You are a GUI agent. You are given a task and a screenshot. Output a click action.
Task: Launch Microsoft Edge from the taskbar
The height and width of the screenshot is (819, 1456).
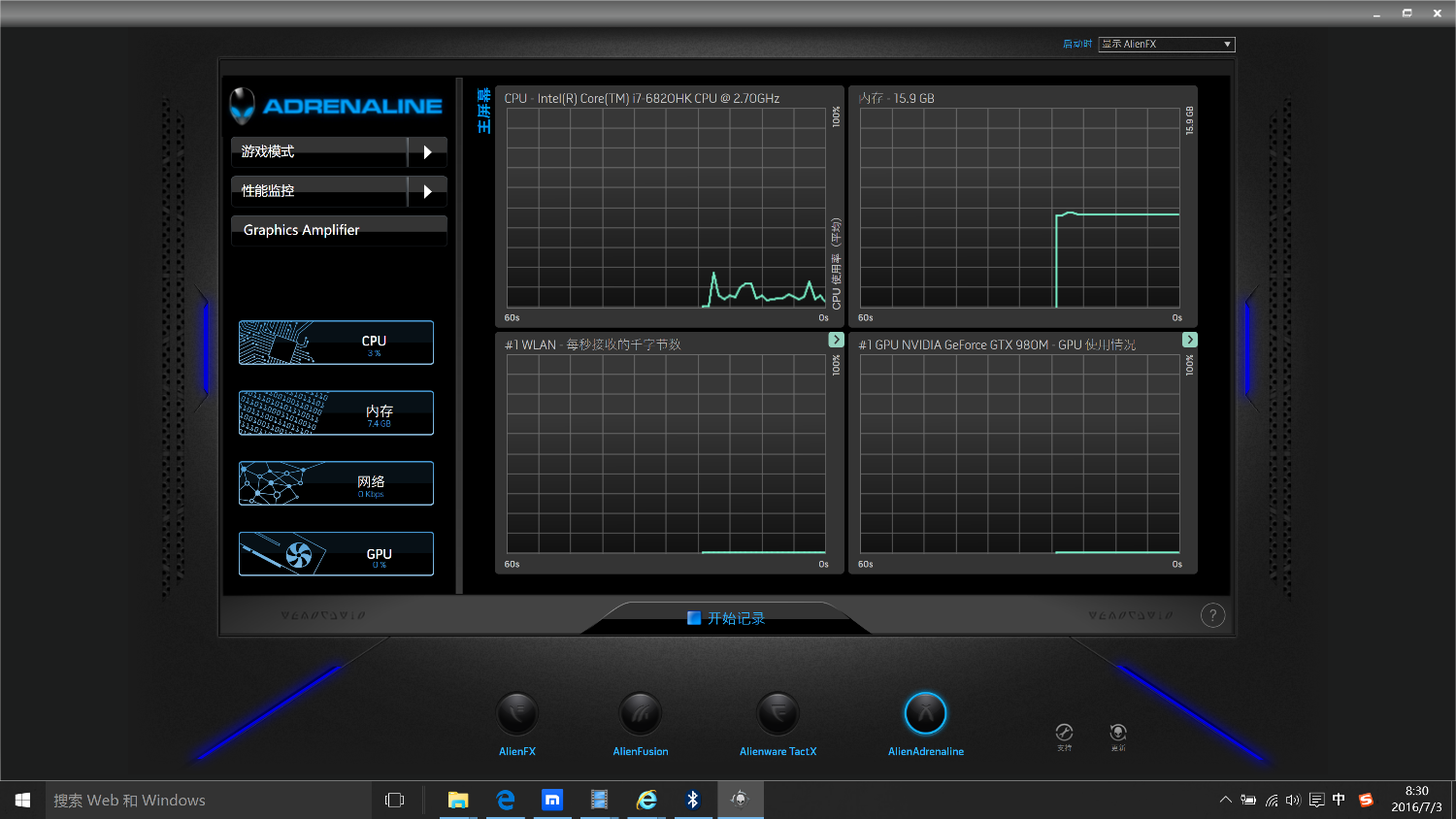pos(505,800)
